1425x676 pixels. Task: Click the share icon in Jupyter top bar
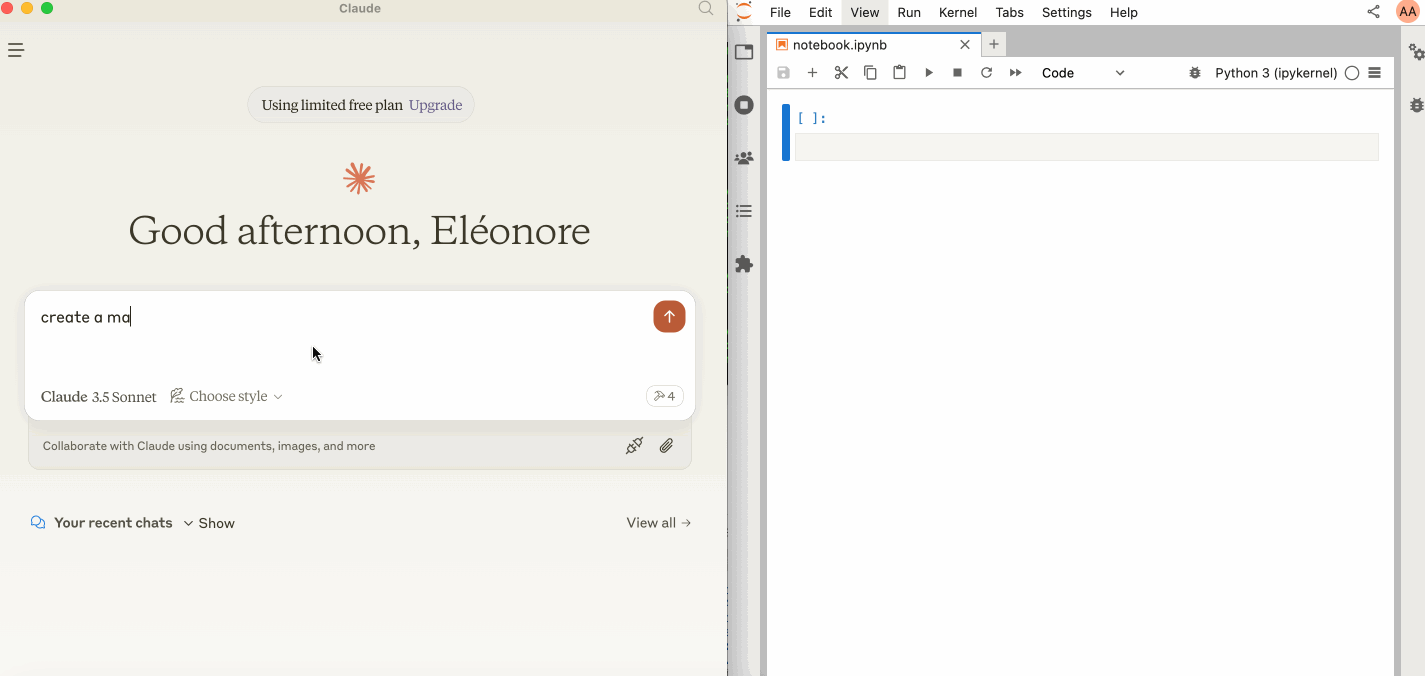pyautogui.click(x=1373, y=12)
